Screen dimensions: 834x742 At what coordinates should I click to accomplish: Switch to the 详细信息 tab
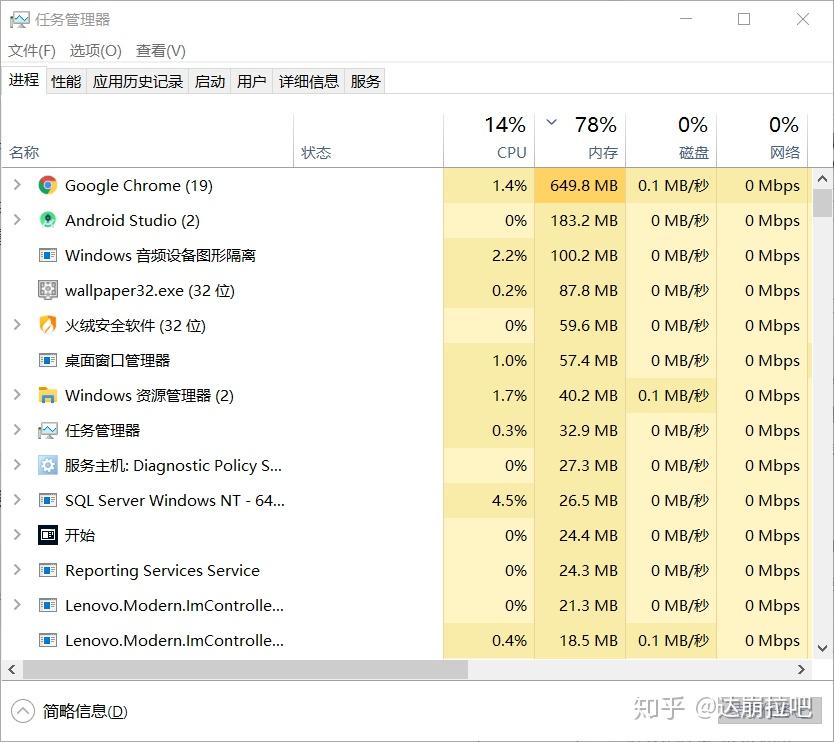[308, 82]
